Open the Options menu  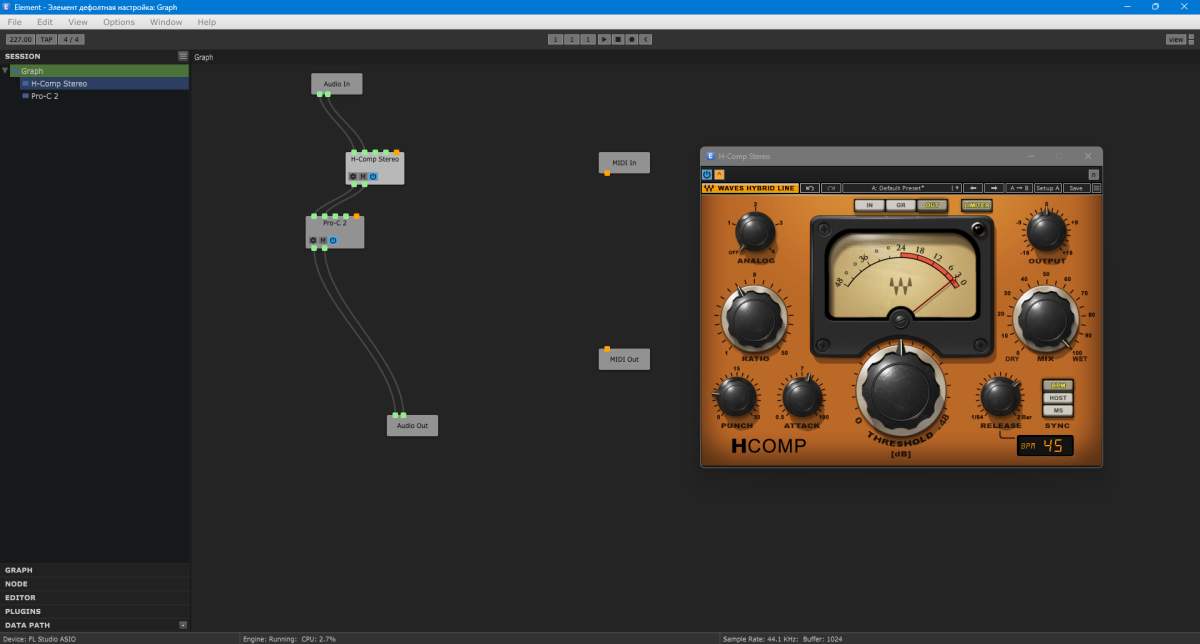click(x=118, y=22)
